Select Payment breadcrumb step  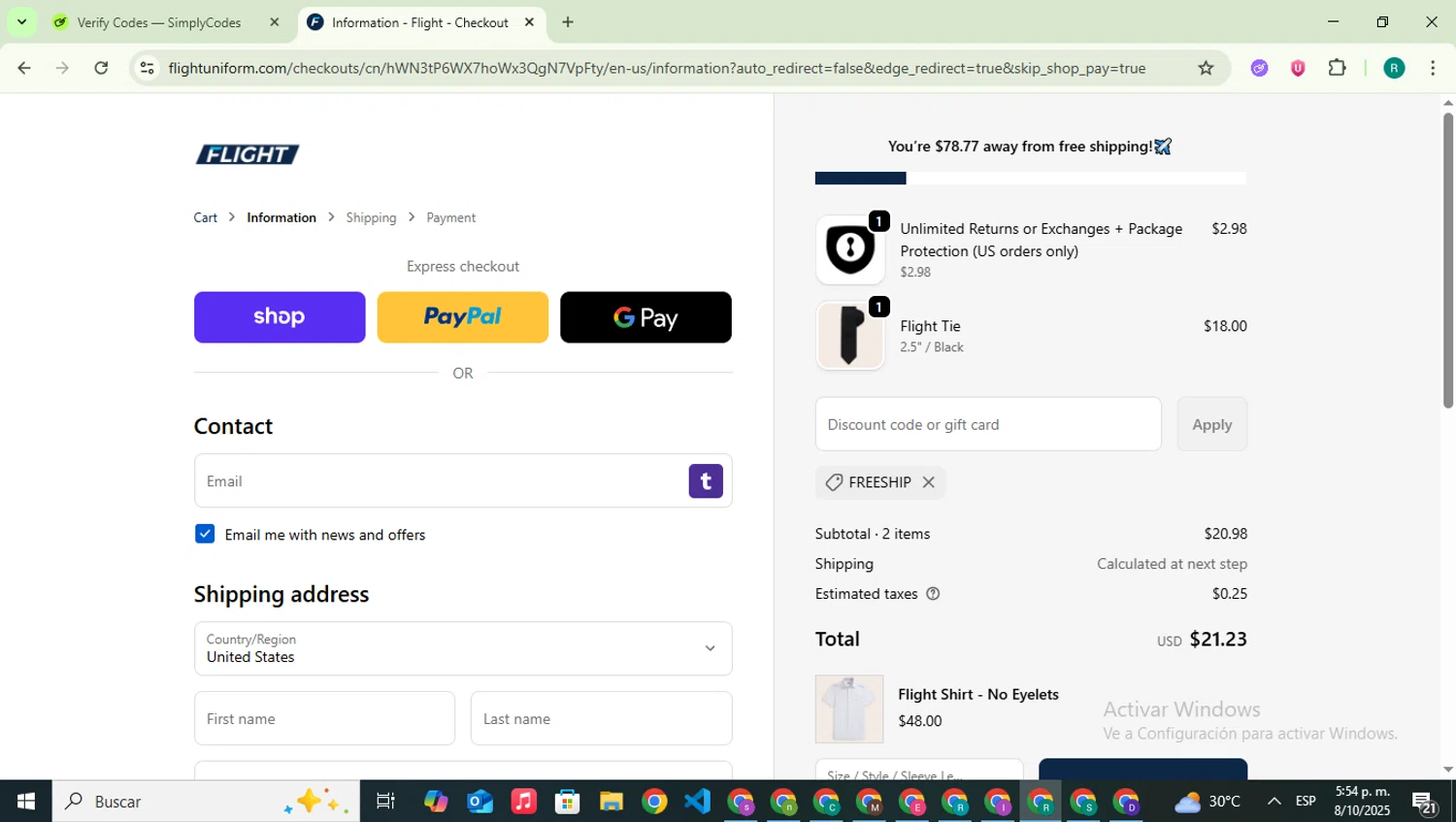pos(451,217)
